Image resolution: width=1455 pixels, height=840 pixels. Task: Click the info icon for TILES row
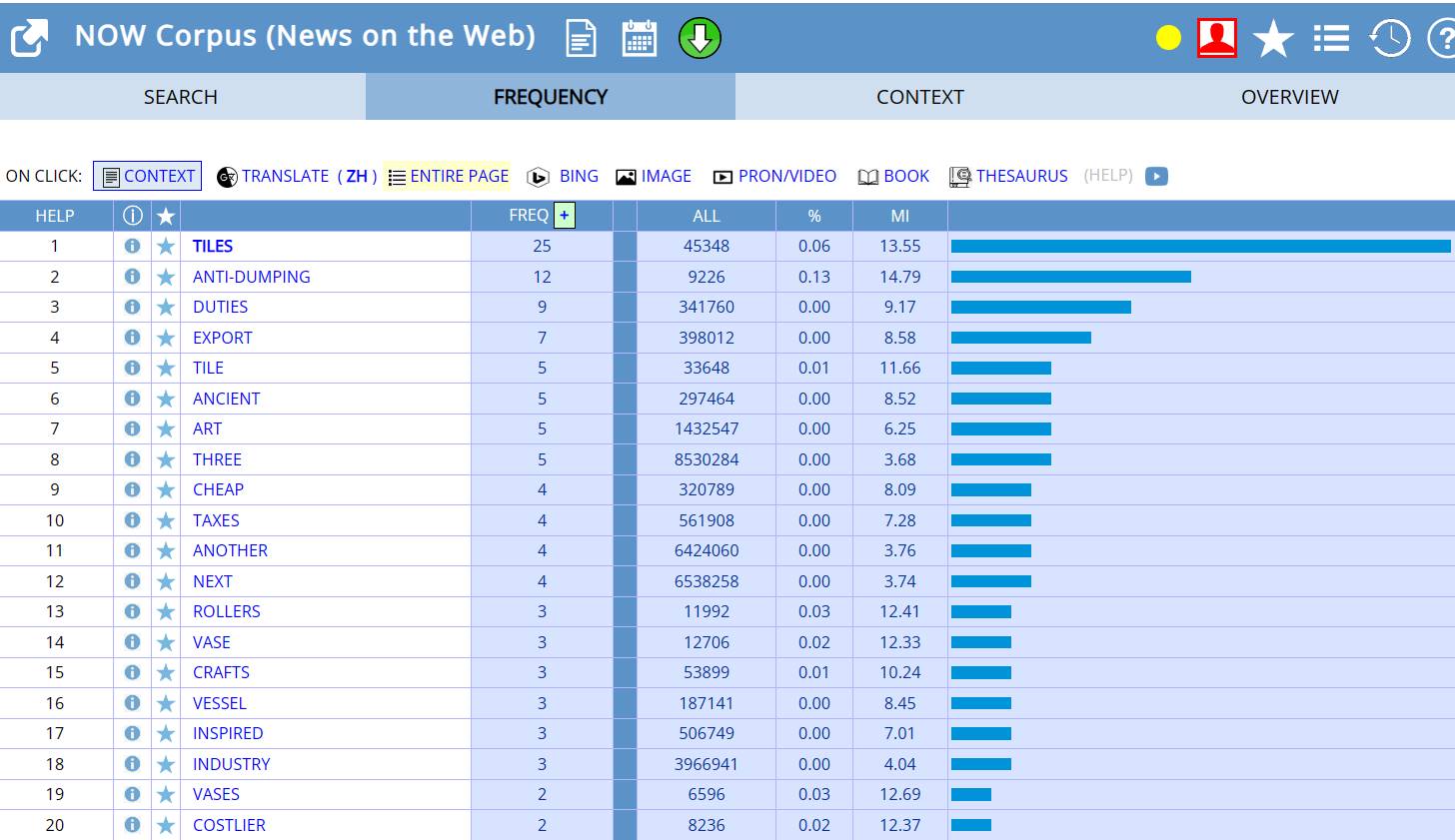132,246
